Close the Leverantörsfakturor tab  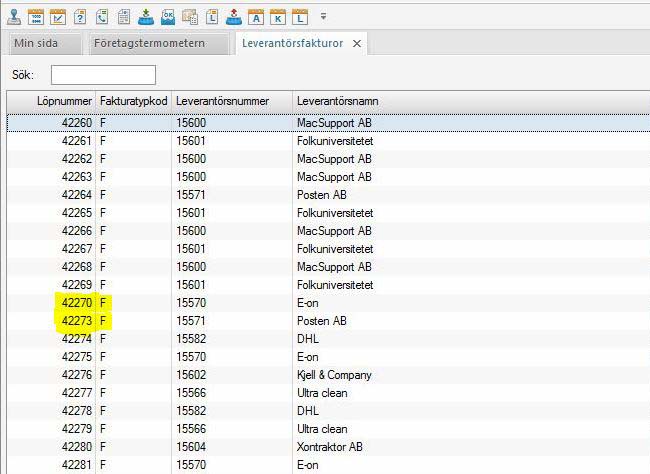(x=357, y=44)
